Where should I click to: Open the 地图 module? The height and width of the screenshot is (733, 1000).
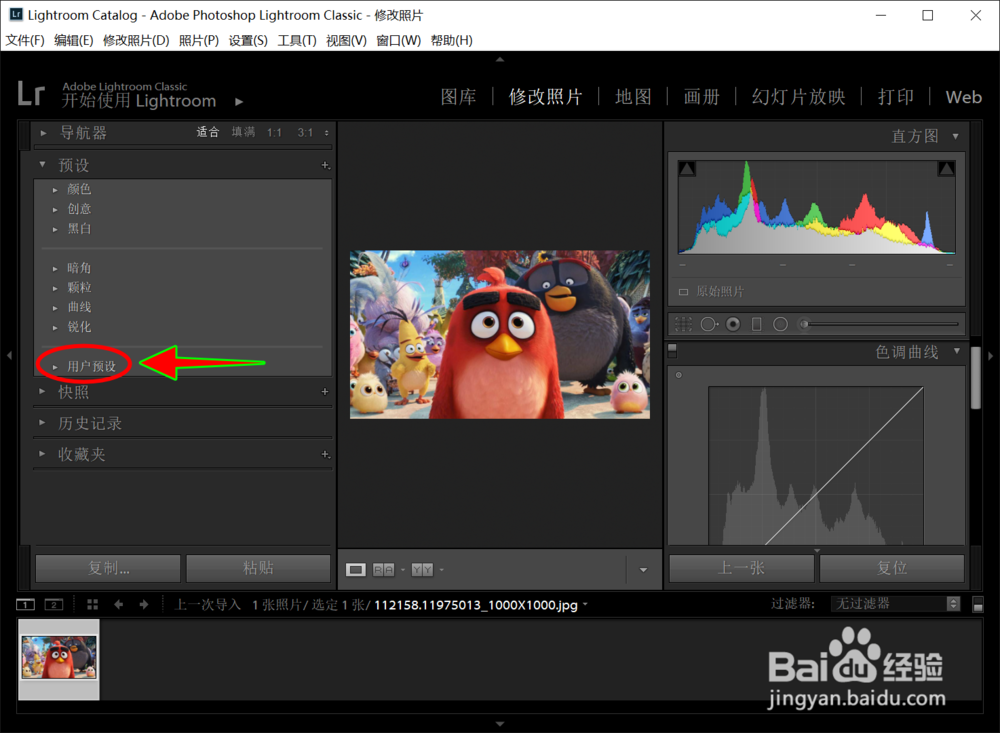[633, 97]
